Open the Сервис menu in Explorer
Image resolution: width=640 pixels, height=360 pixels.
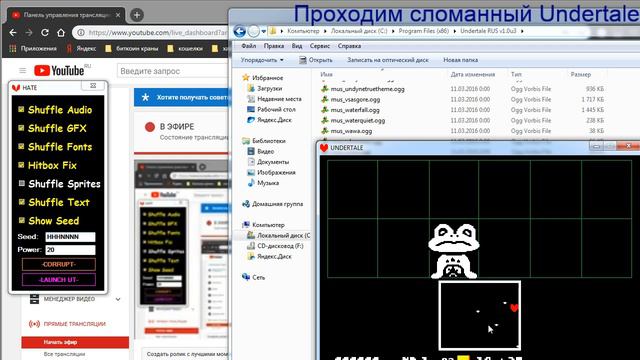320,46
